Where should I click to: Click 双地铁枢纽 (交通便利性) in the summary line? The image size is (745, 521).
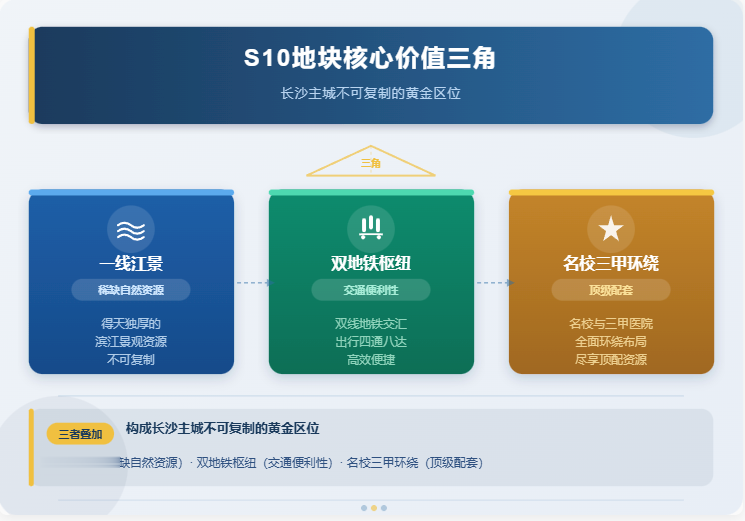(x=265, y=463)
